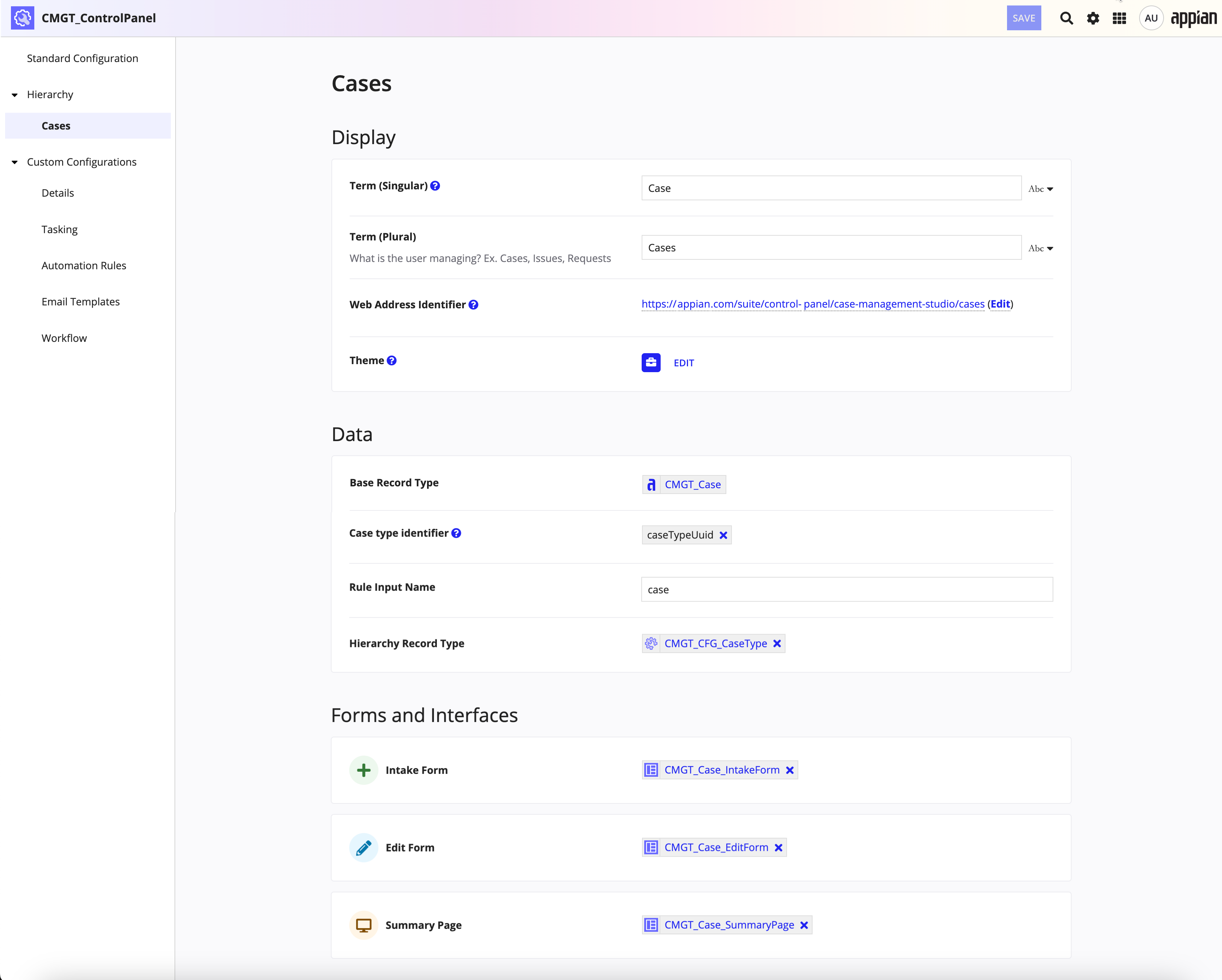Viewport: 1222px width, 980px height.
Task: Click the CMGT_ControlPanel app logo icon
Action: 23,18
